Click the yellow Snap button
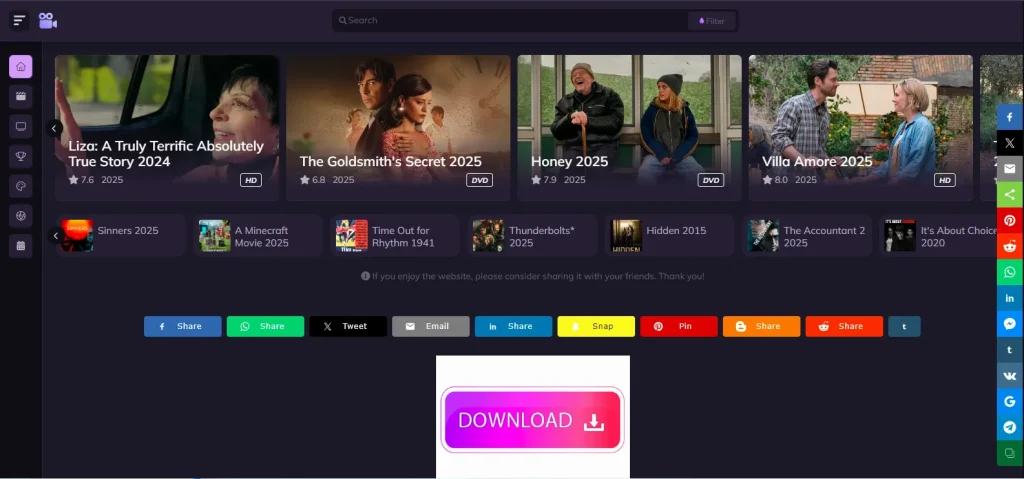 click(x=596, y=326)
